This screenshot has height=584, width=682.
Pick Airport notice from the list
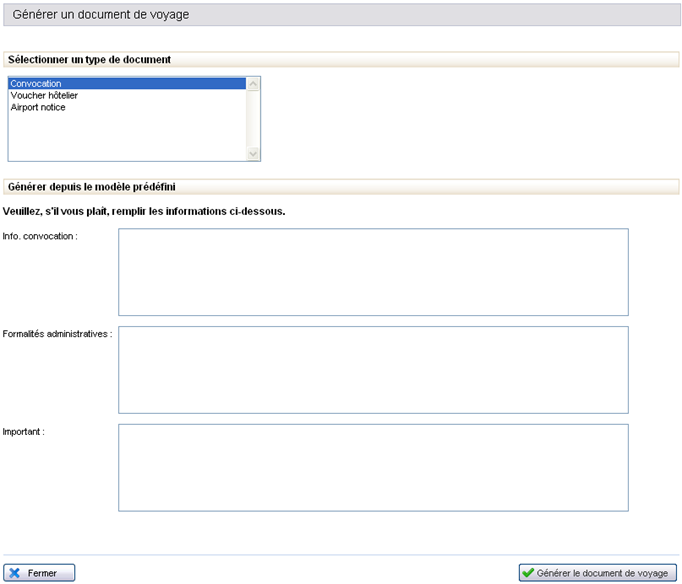pos(38,108)
